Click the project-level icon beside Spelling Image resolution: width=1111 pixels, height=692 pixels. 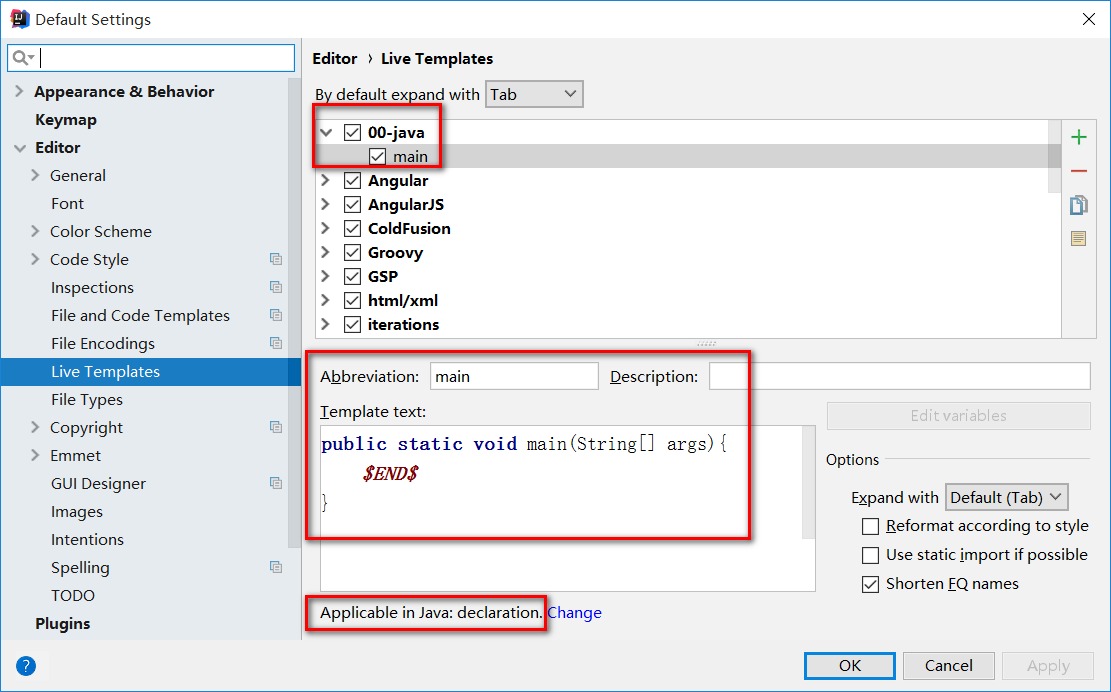(x=276, y=567)
